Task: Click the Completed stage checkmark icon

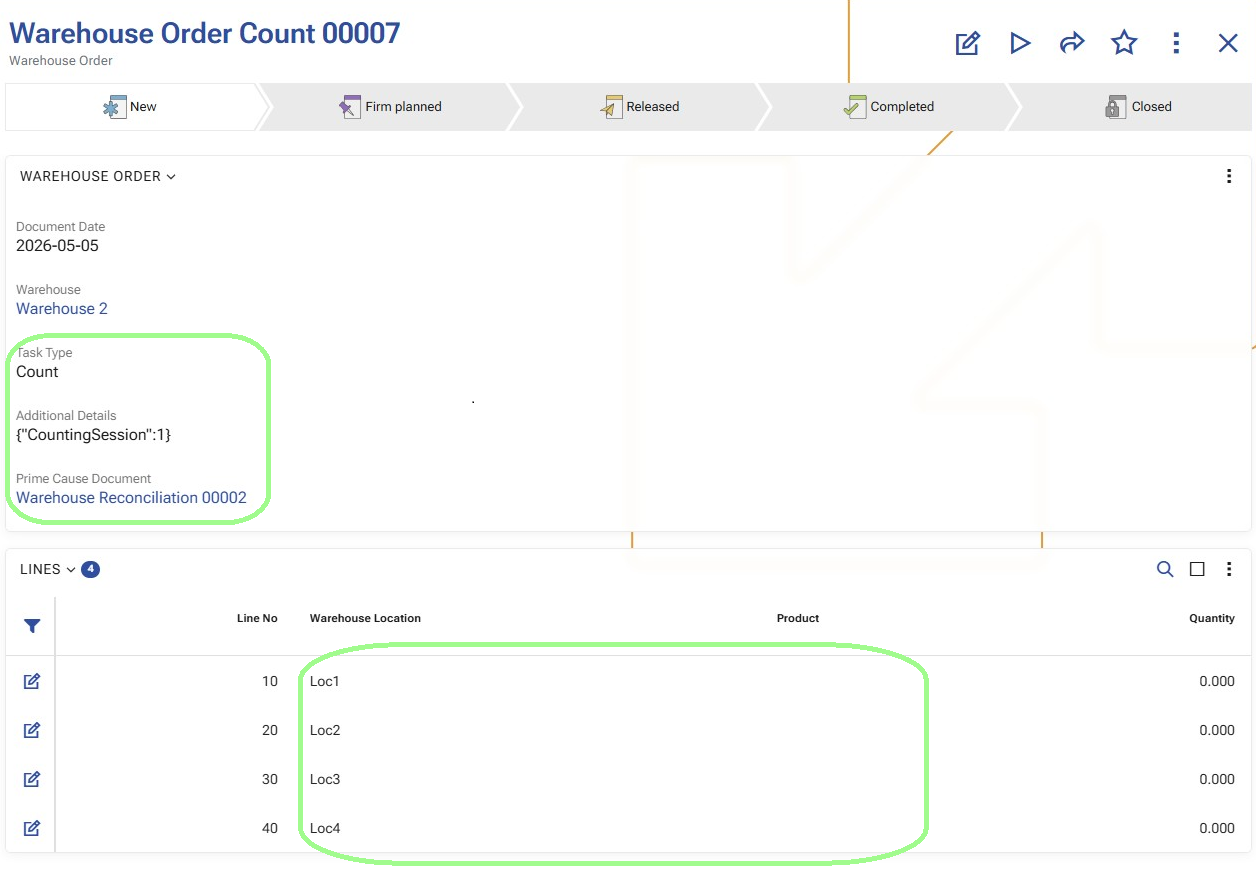Action: tap(854, 107)
